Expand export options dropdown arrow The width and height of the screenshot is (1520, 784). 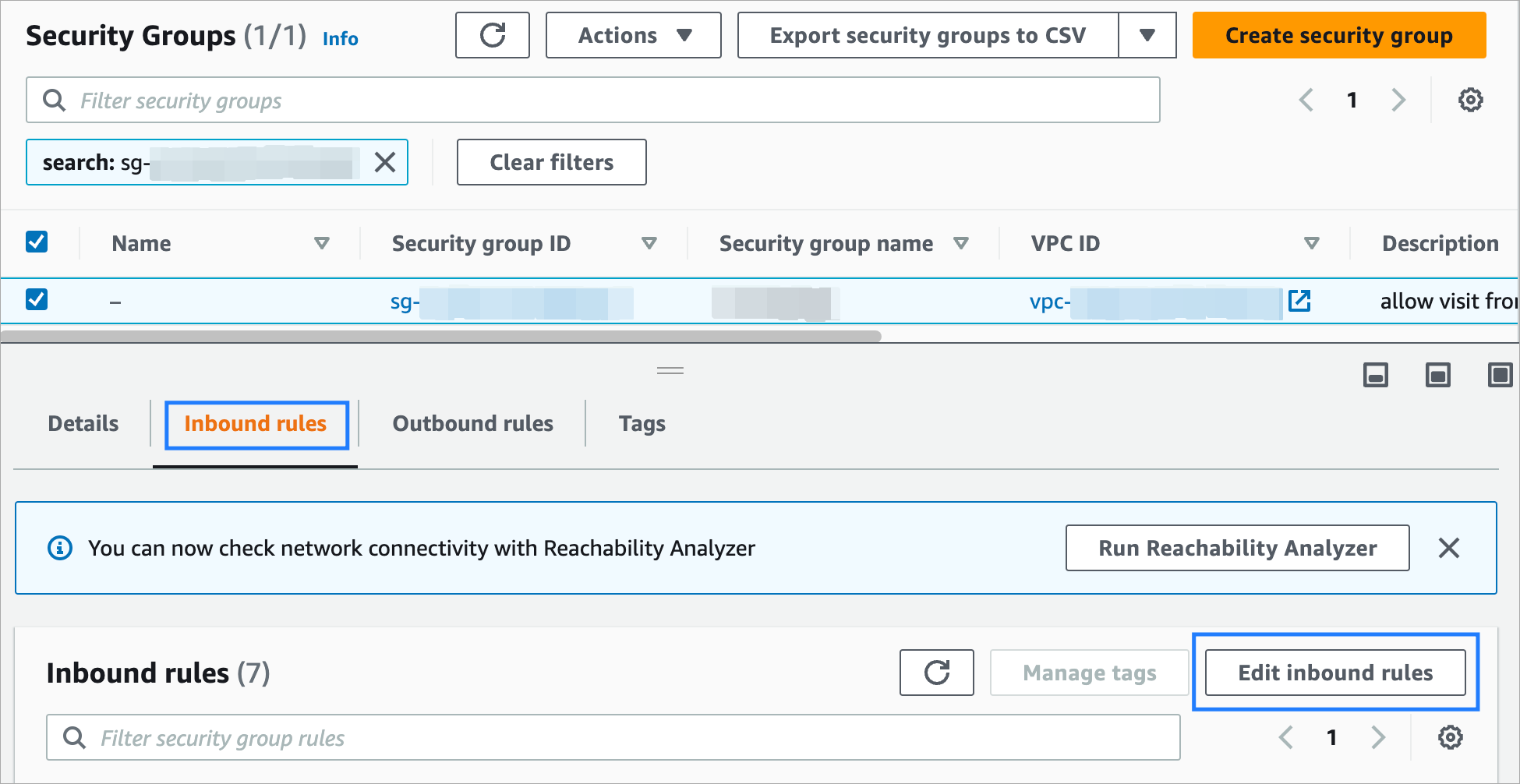1147,35
